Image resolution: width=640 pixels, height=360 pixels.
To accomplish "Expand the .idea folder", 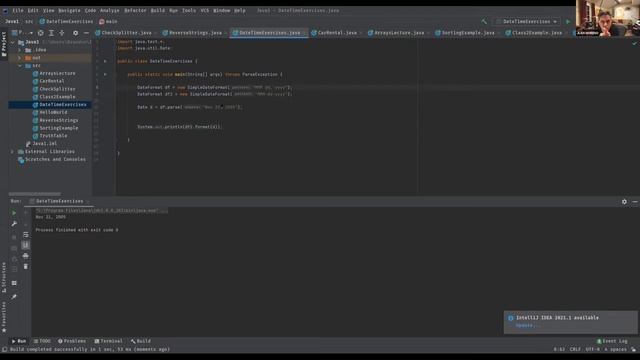I will point(20,50).
